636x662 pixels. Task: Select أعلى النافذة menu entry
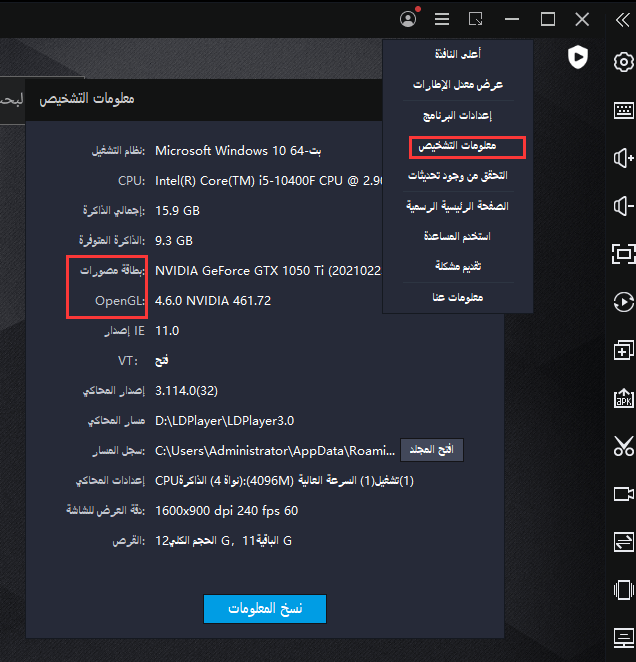pyautogui.click(x=458, y=54)
